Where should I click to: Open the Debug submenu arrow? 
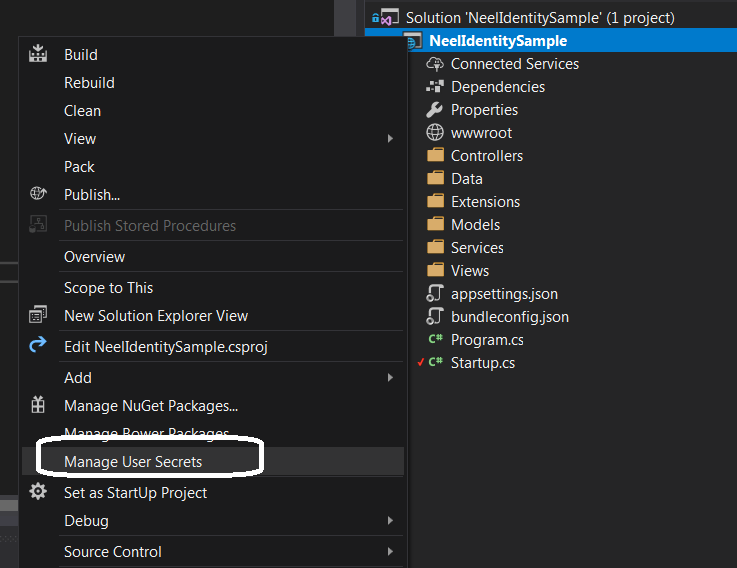(390, 520)
